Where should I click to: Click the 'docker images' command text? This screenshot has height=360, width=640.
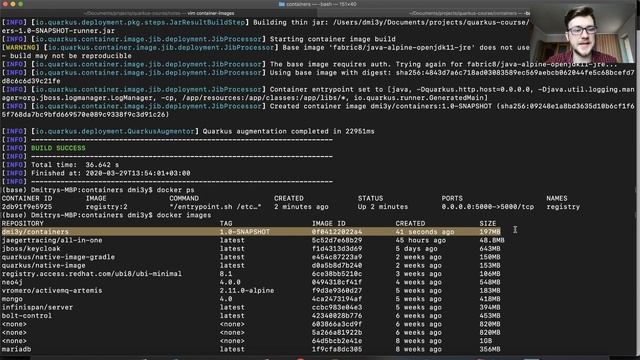coord(184,215)
